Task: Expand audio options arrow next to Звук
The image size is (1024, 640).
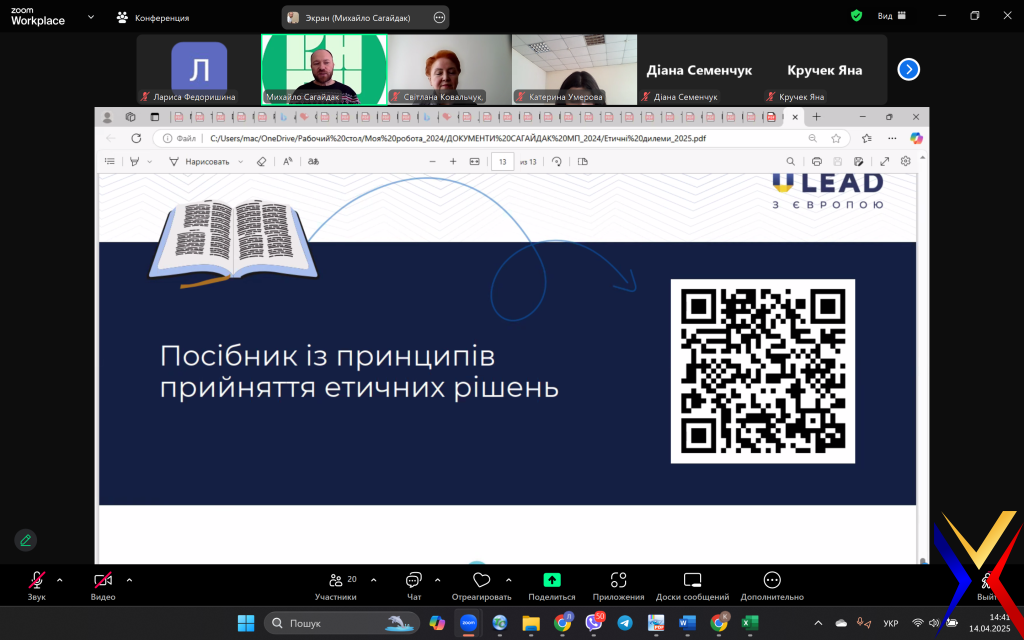Action: pyautogui.click(x=60, y=580)
